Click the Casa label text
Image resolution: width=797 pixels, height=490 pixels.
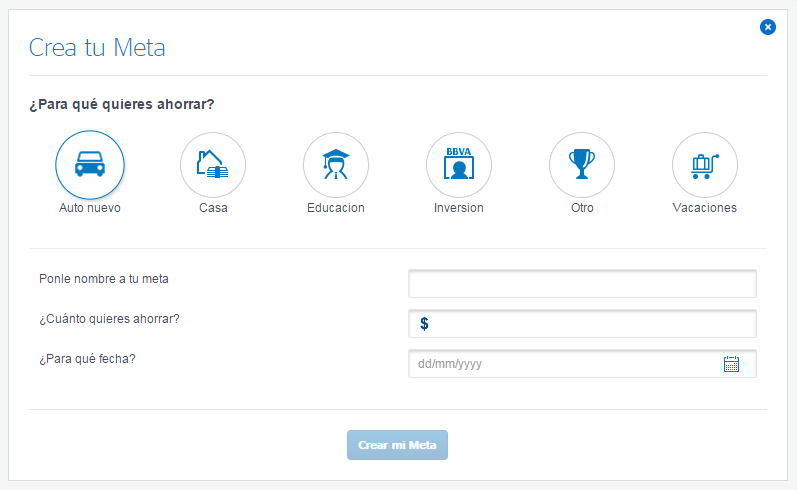click(x=213, y=208)
